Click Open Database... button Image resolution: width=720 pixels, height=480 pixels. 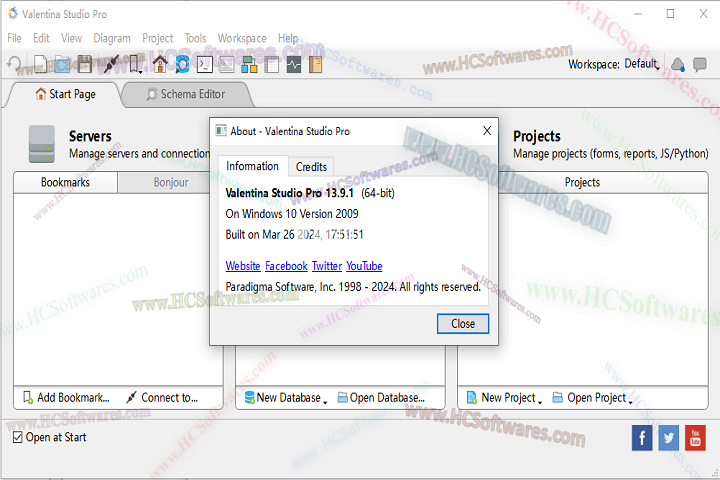[381, 397]
